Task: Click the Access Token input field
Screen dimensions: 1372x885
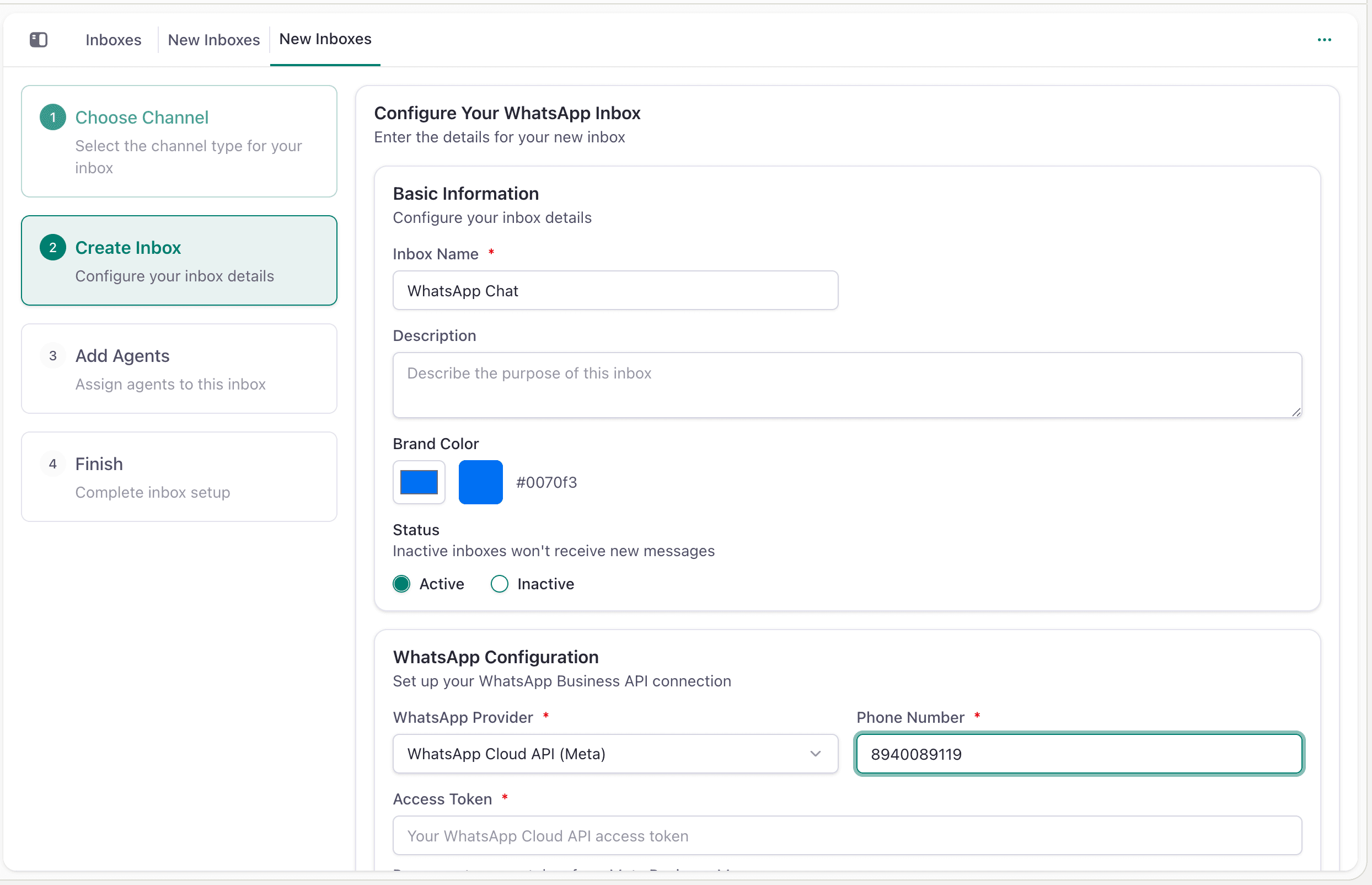Action: pyautogui.click(x=847, y=835)
